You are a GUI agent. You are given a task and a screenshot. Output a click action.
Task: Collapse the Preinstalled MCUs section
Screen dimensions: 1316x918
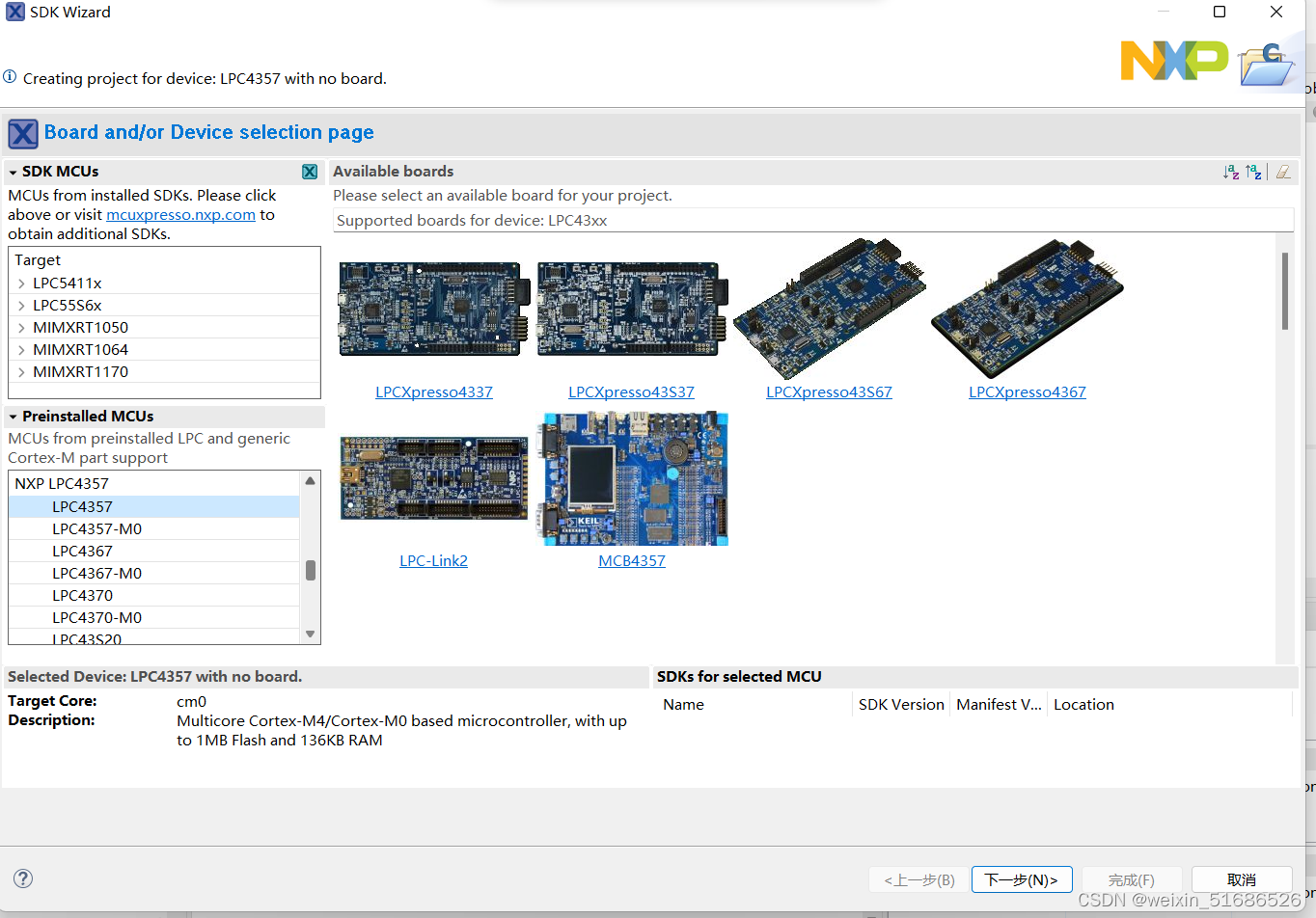(14, 416)
